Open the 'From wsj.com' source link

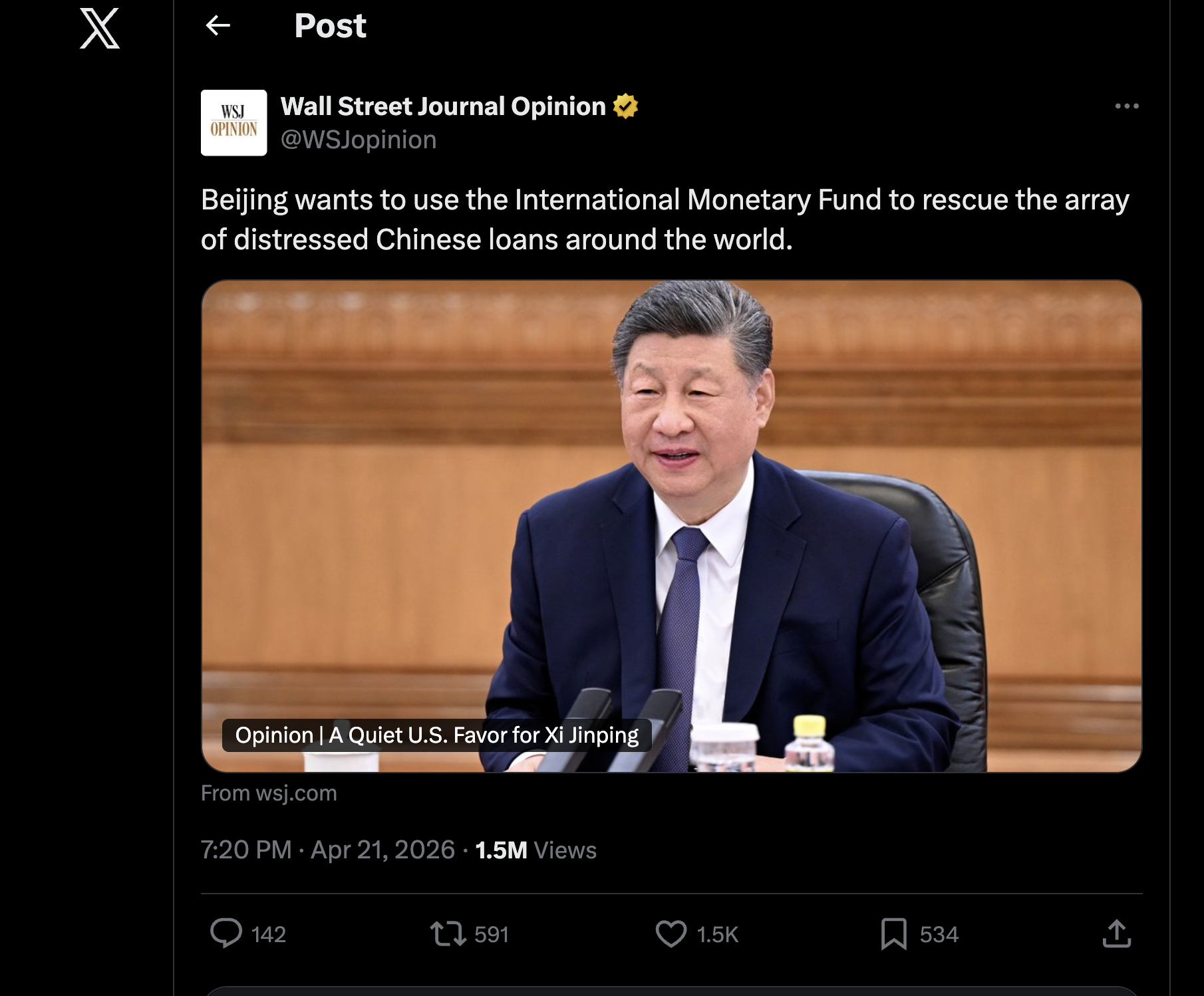coord(269,793)
